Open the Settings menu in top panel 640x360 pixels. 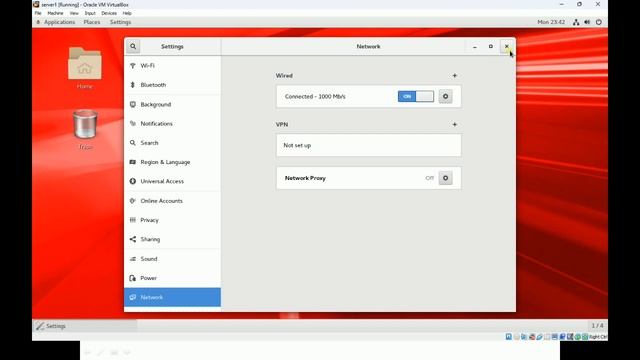[120, 22]
